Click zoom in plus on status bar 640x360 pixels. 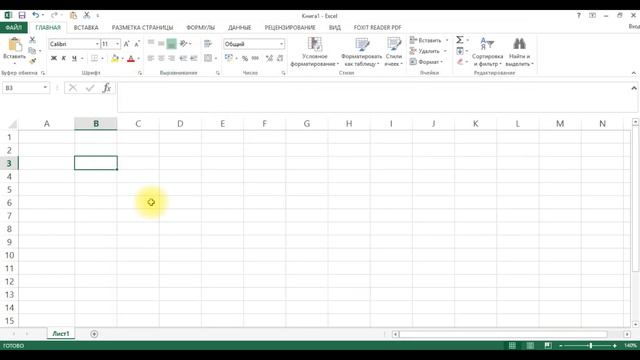coord(615,346)
